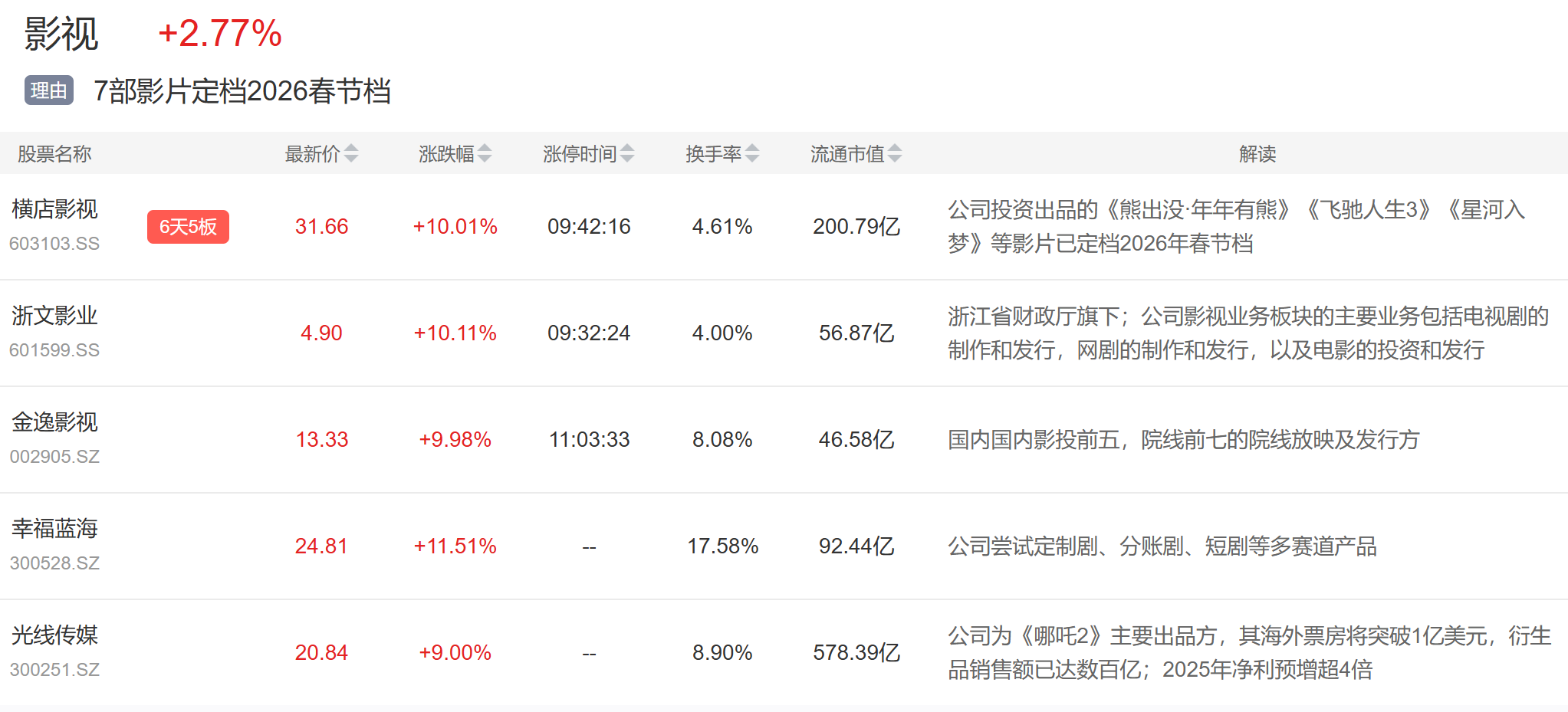Image resolution: width=1568 pixels, height=712 pixels.
Task: Open 横店影视 stock details
Action: click(x=54, y=209)
